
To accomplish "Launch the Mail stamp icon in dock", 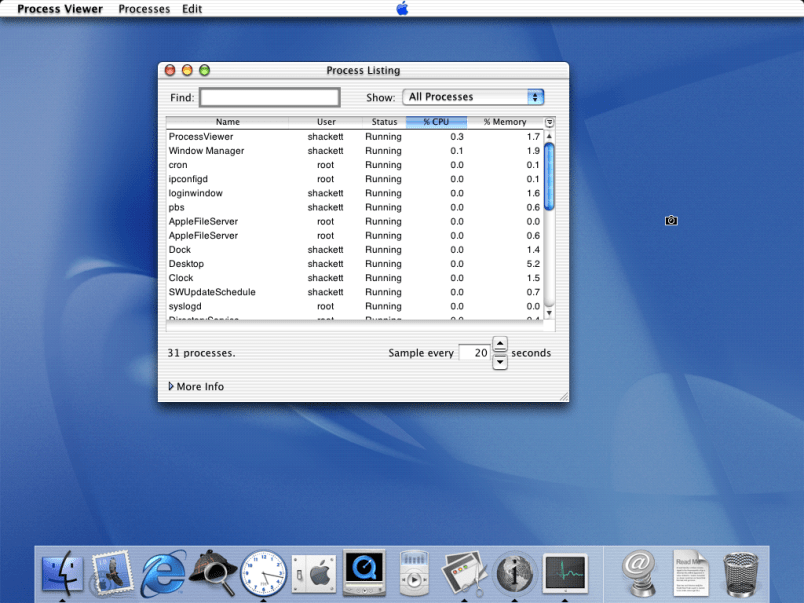I will [x=112, y=573].
